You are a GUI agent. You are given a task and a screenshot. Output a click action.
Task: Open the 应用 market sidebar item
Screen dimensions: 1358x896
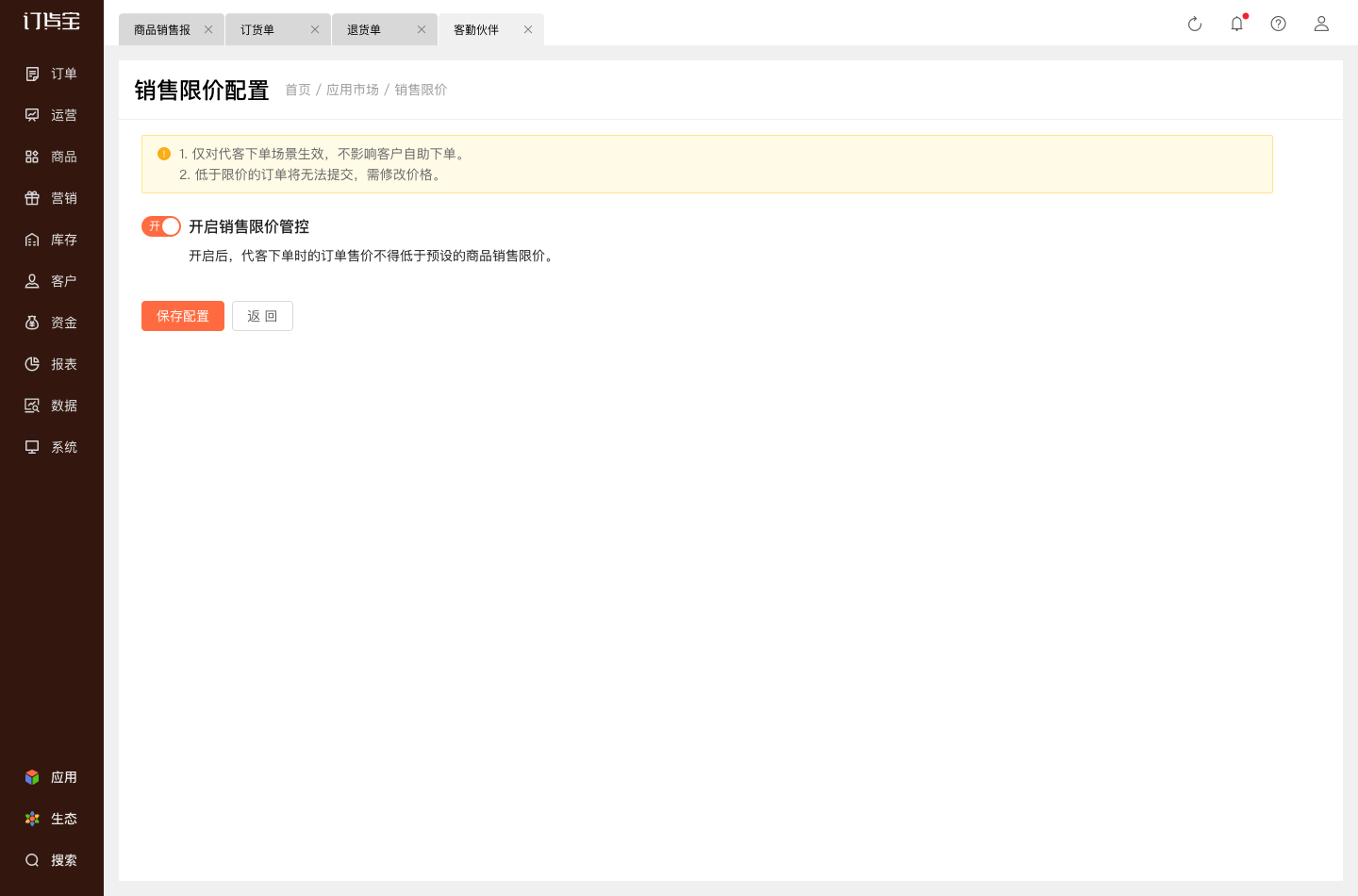(51, 777)
